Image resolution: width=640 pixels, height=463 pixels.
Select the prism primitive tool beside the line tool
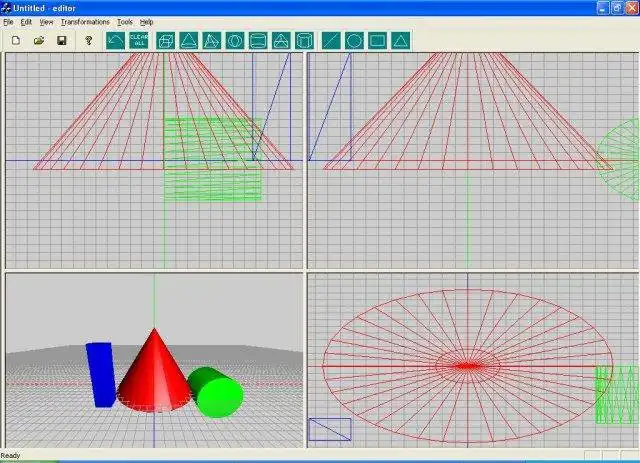pos(304,41)
